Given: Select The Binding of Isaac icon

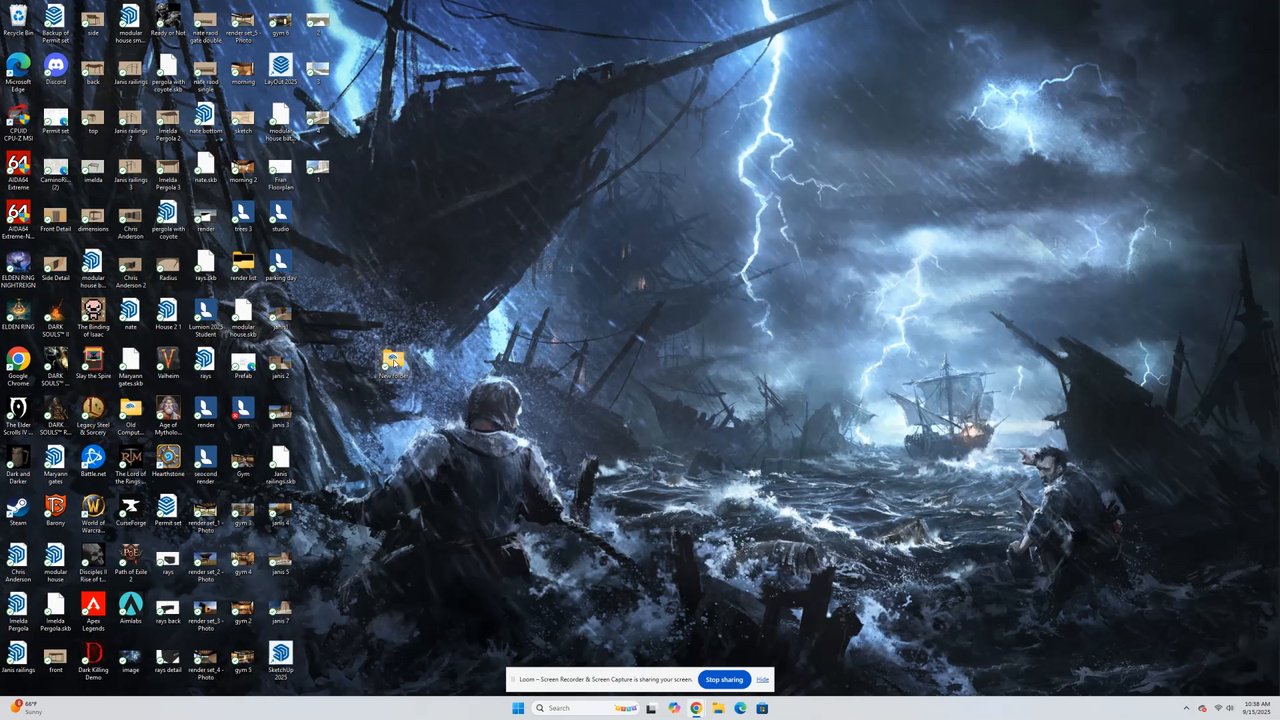Looking at the screenshot, I should click(x=93, y=319).
